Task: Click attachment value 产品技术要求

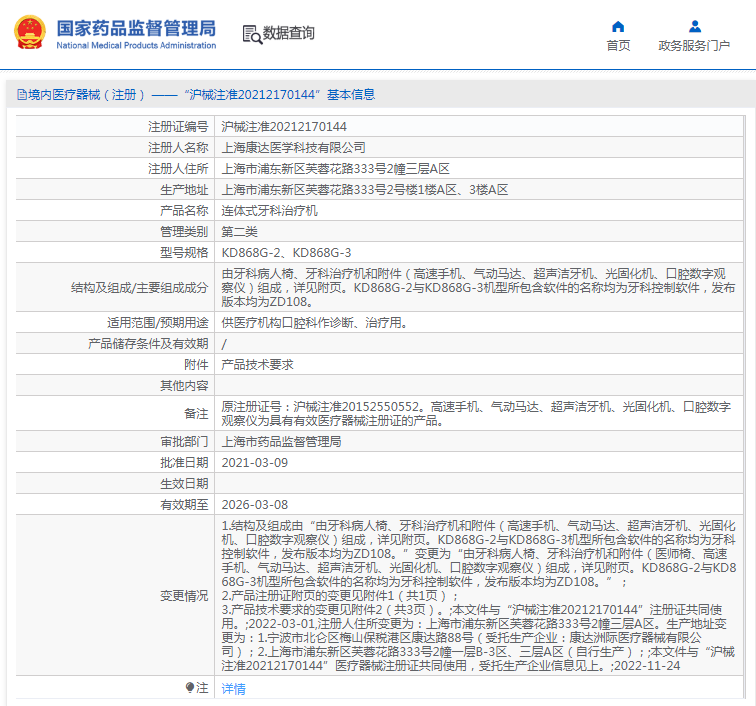Action: tap(257, 365)
